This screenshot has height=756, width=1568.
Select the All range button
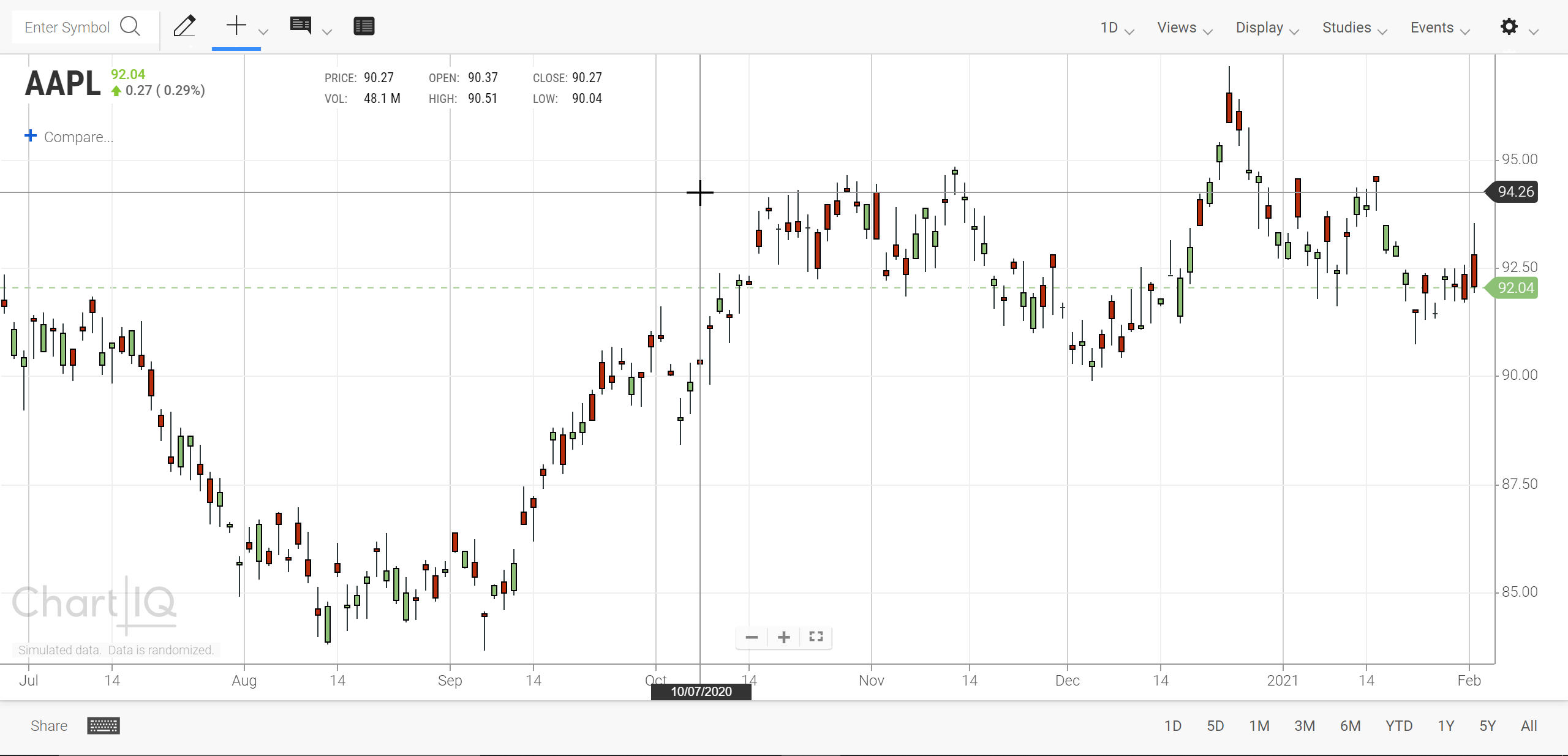click(x=1529, y=726)
